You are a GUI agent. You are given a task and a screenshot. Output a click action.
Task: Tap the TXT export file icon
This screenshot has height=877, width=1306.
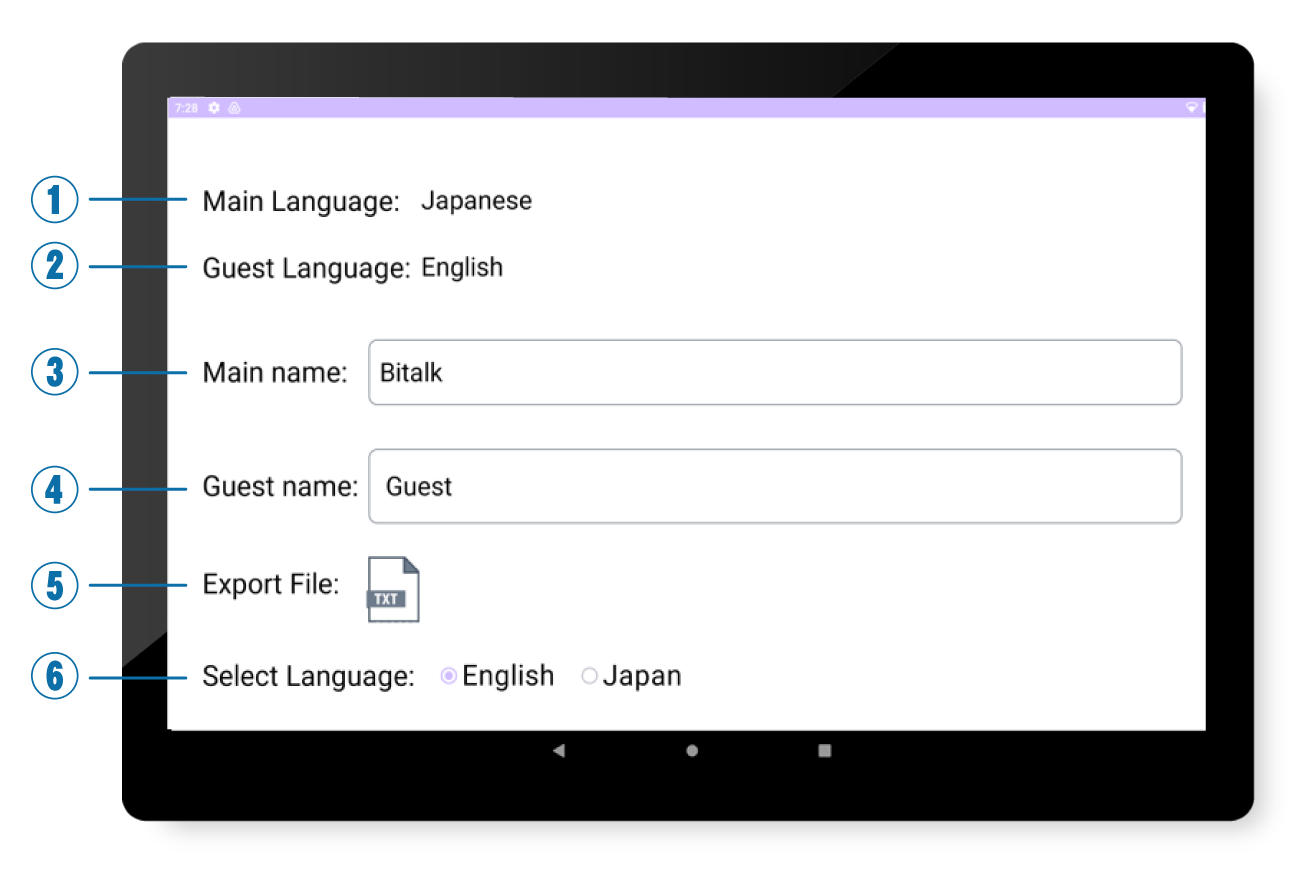pyautogui.click(x=393, y=590)
